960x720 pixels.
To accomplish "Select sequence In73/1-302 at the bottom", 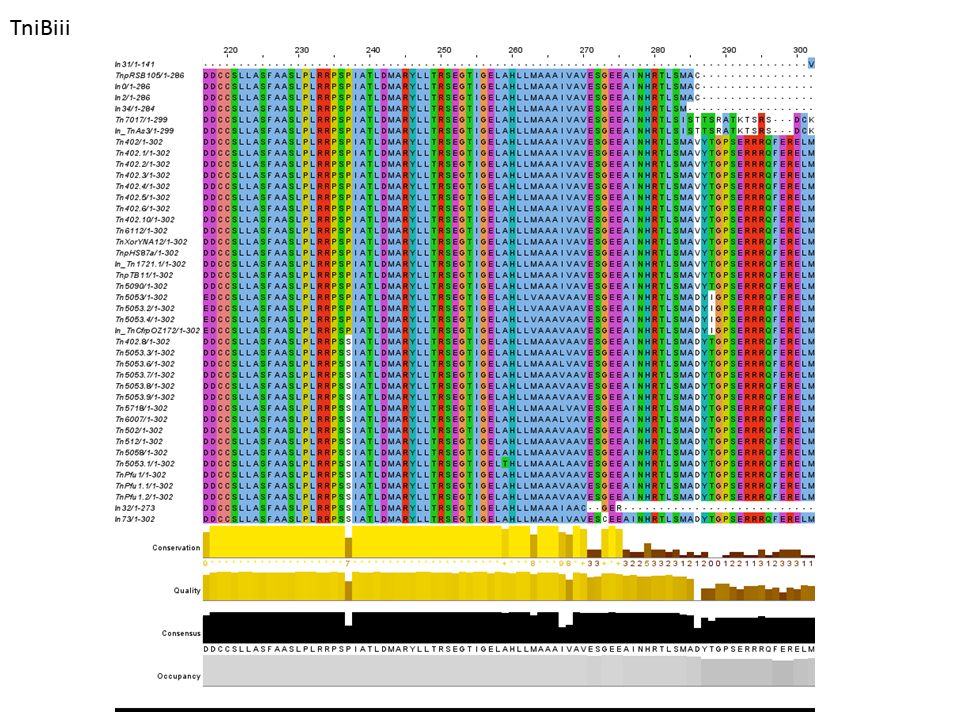I will 134,519.
